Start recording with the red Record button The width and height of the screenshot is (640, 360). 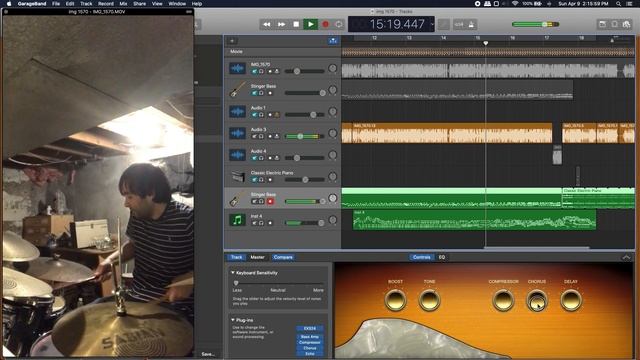[x=325, y=24]
